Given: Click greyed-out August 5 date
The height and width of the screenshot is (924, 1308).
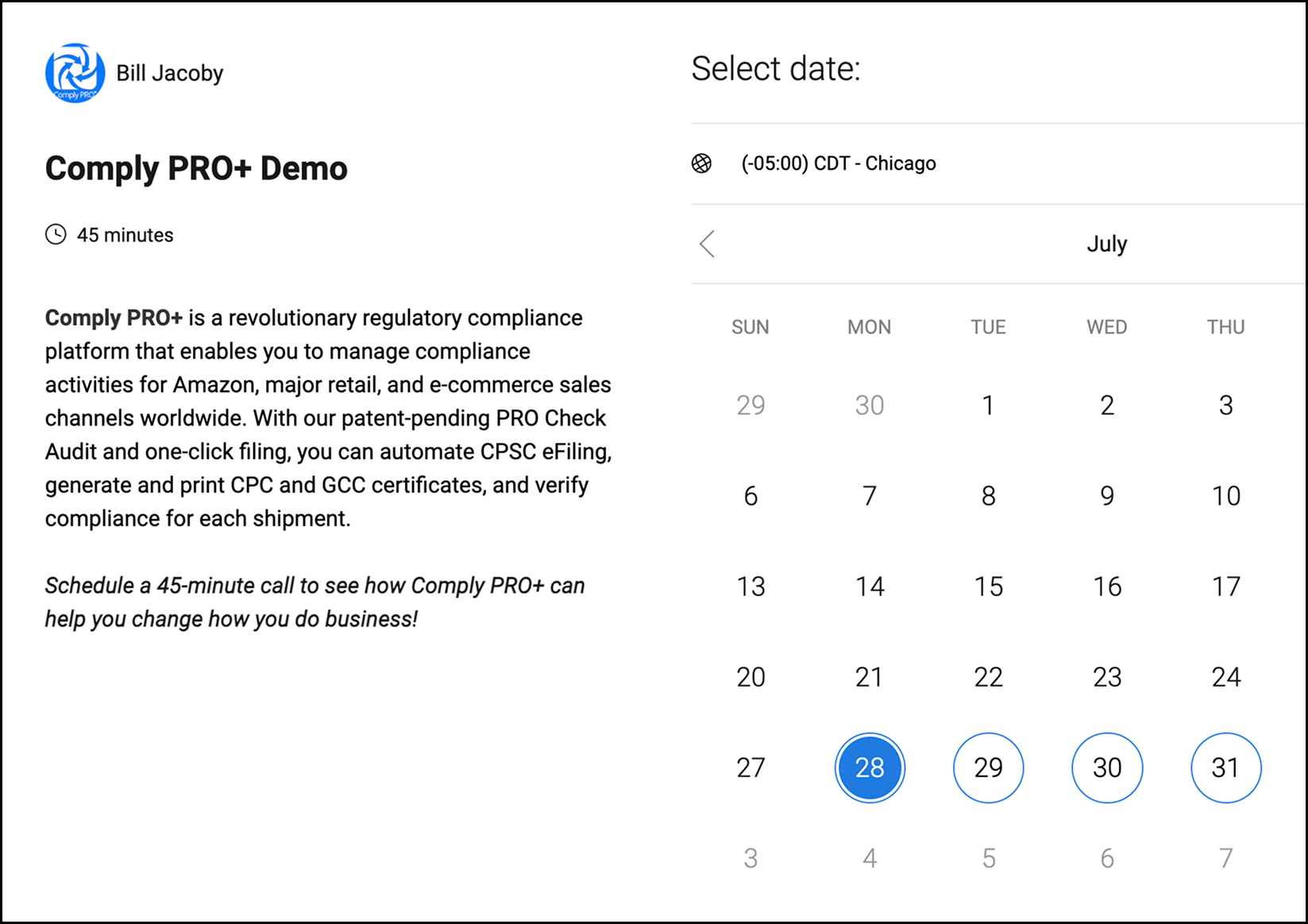Looking at the screenshot, I should [988, 858].
